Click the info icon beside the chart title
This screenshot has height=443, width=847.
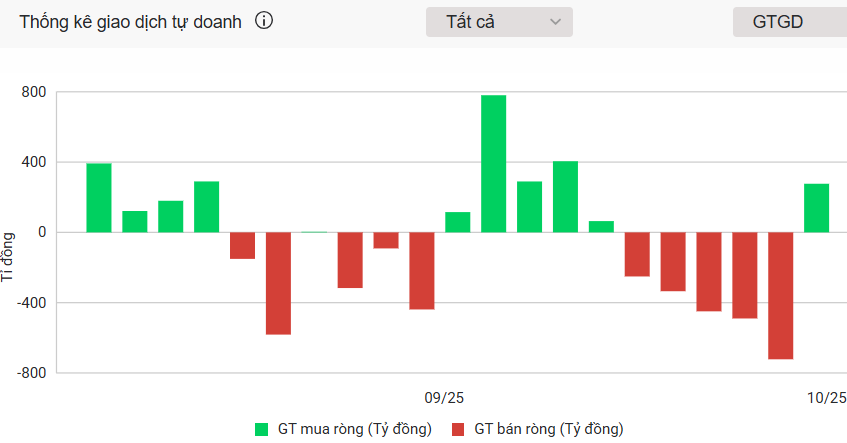click(264, 21)
